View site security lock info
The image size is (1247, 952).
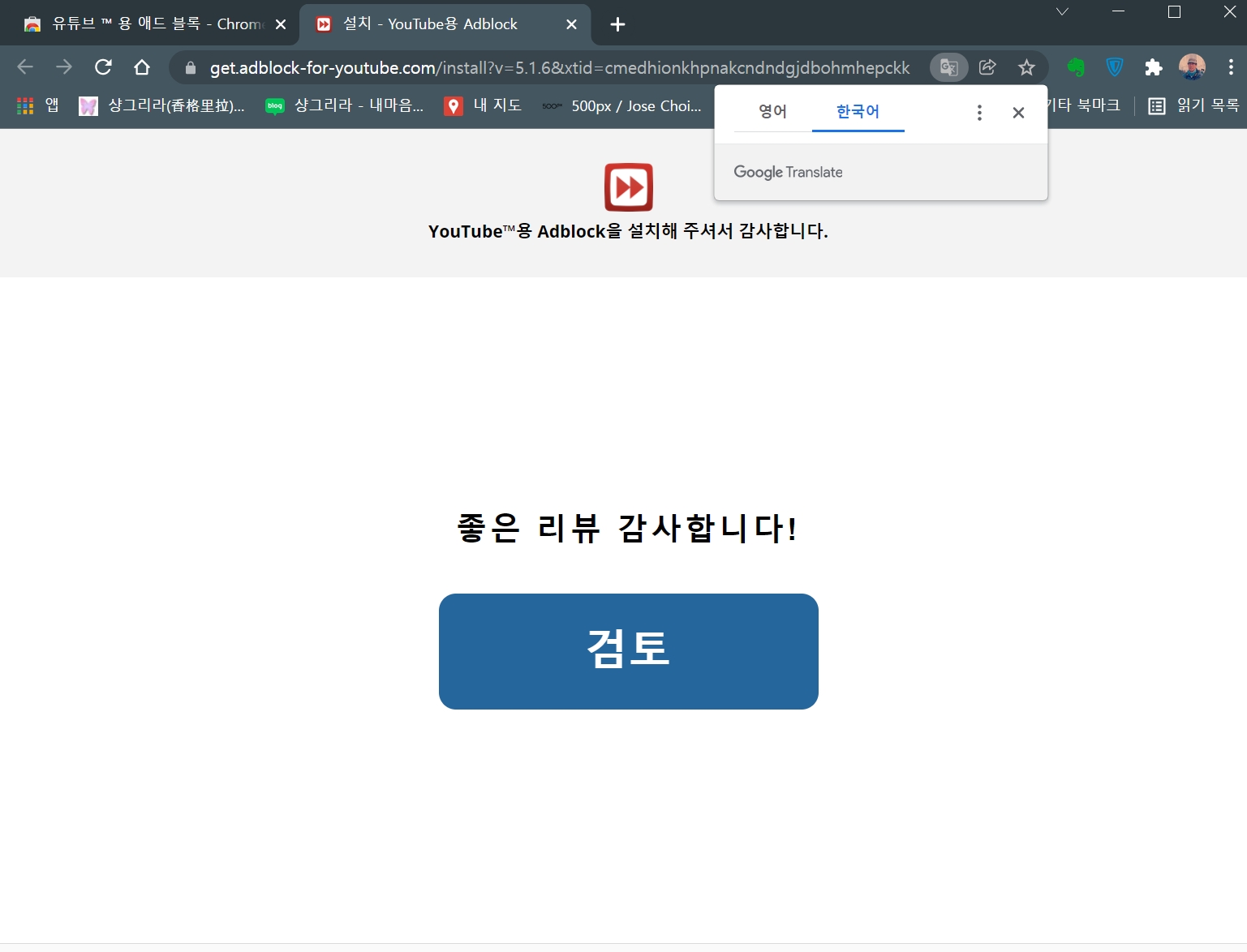tap(191, 68)
